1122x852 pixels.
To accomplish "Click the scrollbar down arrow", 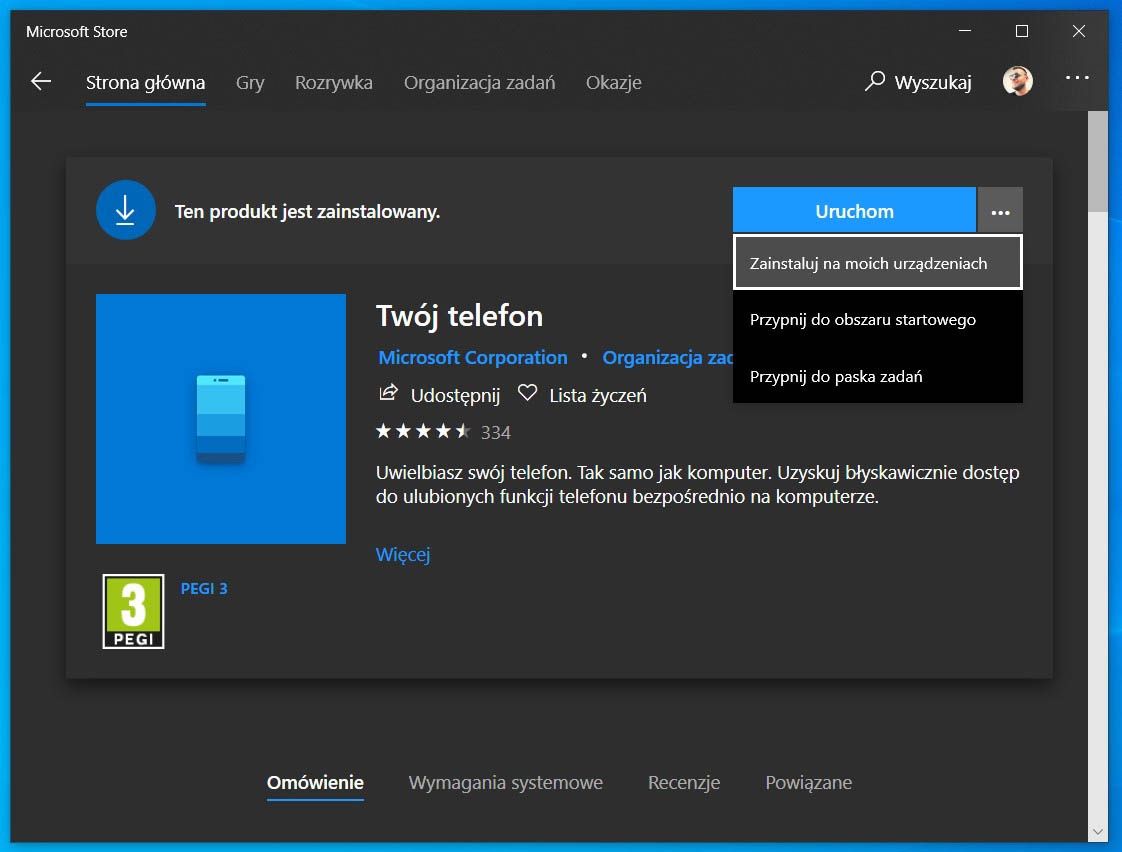I will click(x=1098, y=832).
